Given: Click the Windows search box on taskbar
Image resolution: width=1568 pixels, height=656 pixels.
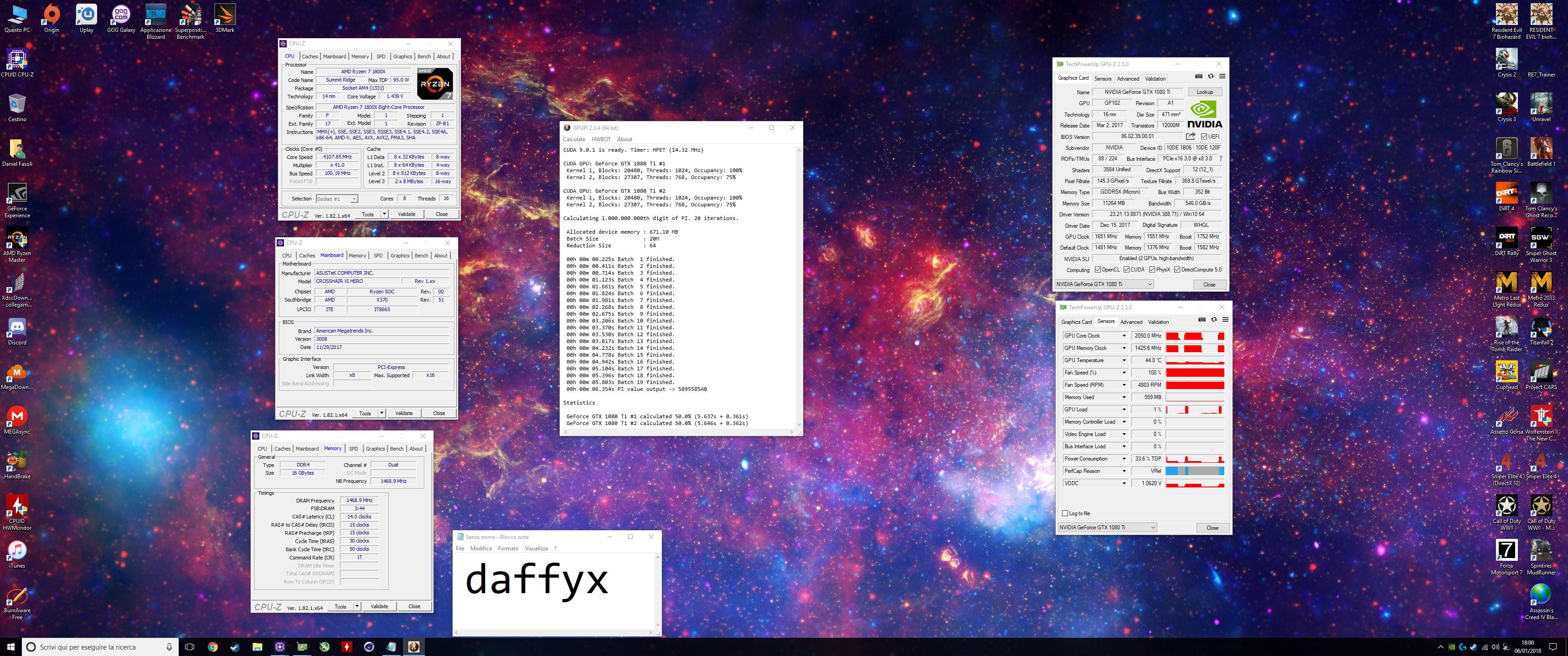Looking at the screenshot, I should click(x=100, y=647).
